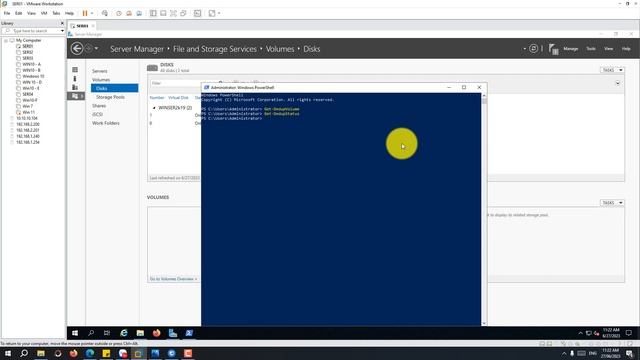Select Disks in the storage navigation
640x360 pixels.
115,88
